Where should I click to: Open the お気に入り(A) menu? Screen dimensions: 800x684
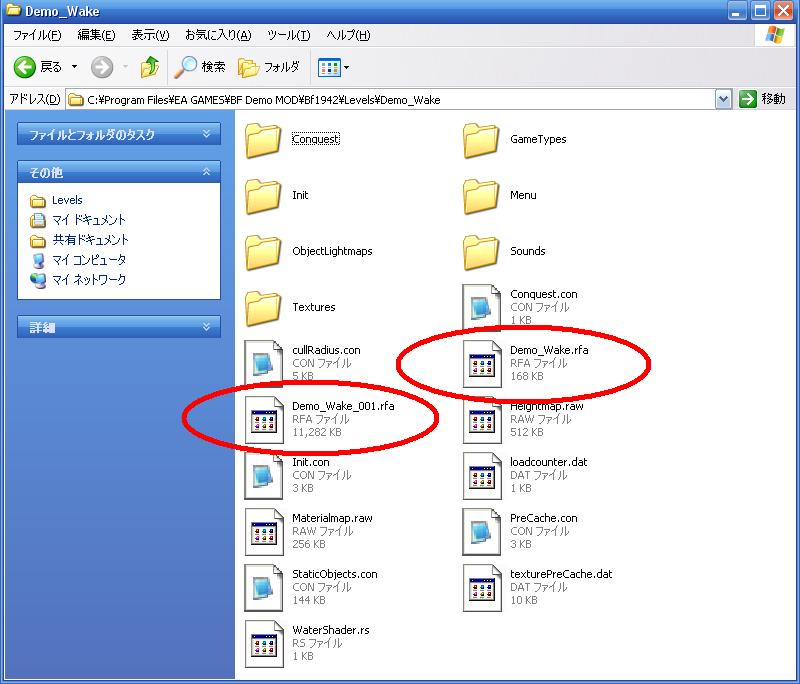tap(218, 35)
